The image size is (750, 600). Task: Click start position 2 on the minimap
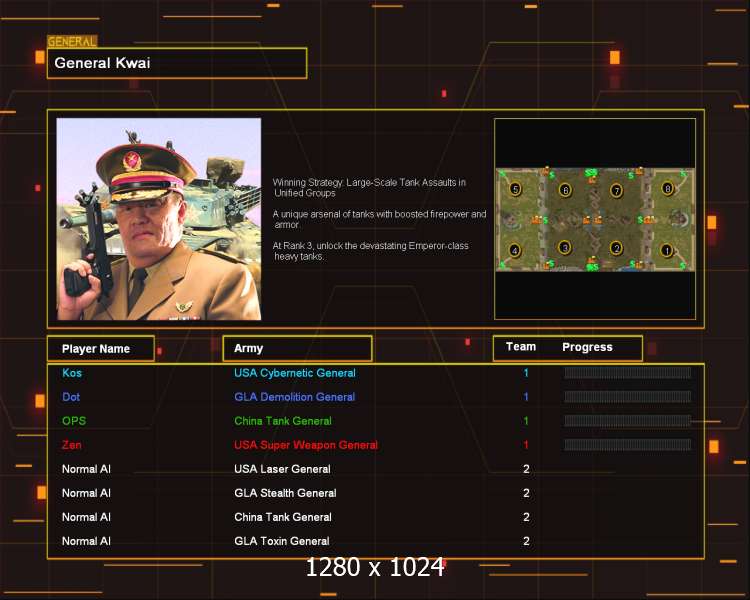pyautogui.click(x=616, y=248)
